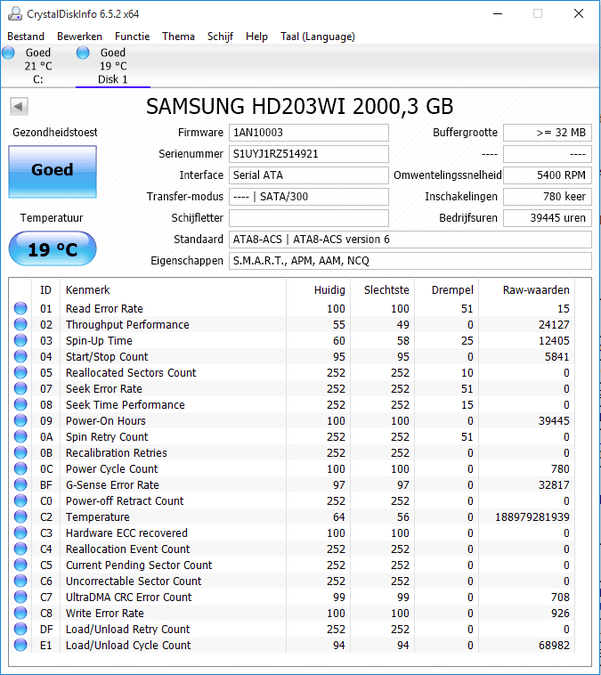Viewport: 601px width, 675px height.
Task: Click the Buffergrootte value >= 32 MB
Action: pos(548,133)
